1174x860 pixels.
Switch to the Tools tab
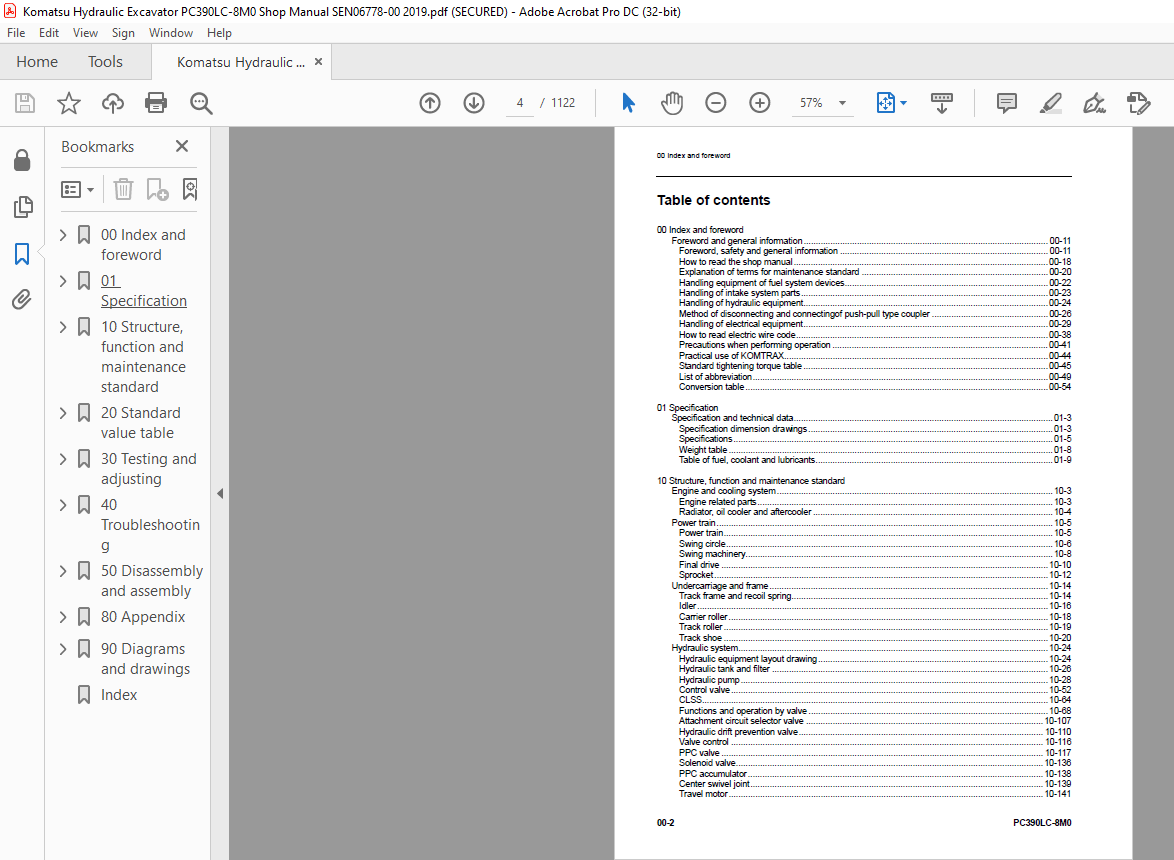click(105, 61)
